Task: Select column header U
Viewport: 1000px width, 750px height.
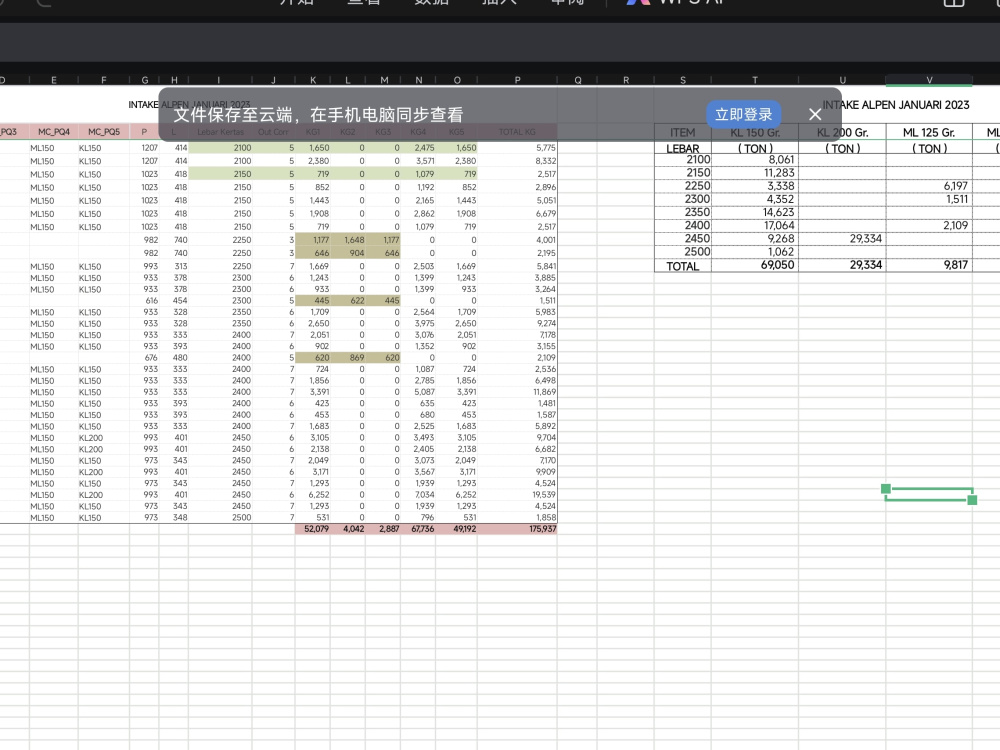Action: (x=842, y=80)
